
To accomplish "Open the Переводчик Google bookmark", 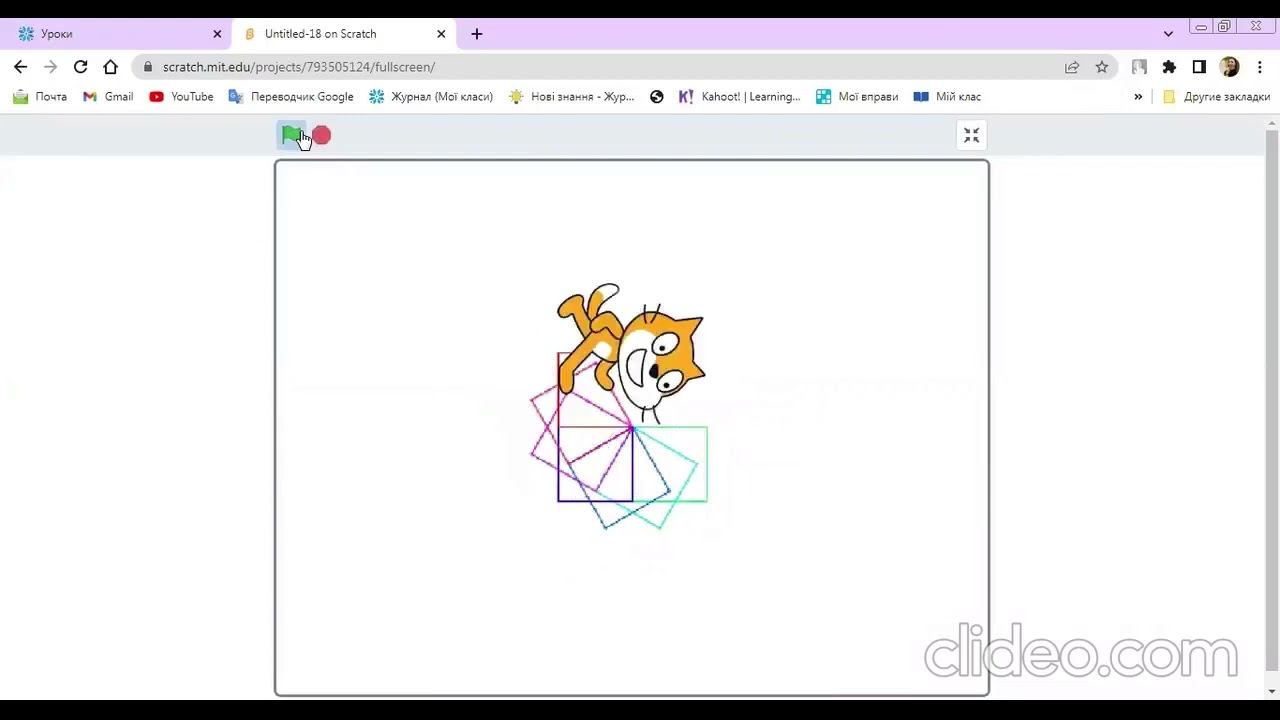I will [291, 97].
